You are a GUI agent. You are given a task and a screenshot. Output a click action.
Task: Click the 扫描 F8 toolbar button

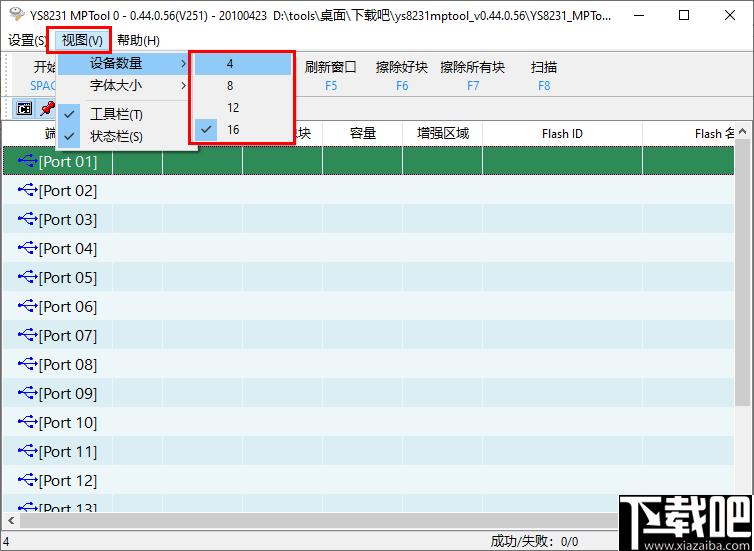pos(544,75)
